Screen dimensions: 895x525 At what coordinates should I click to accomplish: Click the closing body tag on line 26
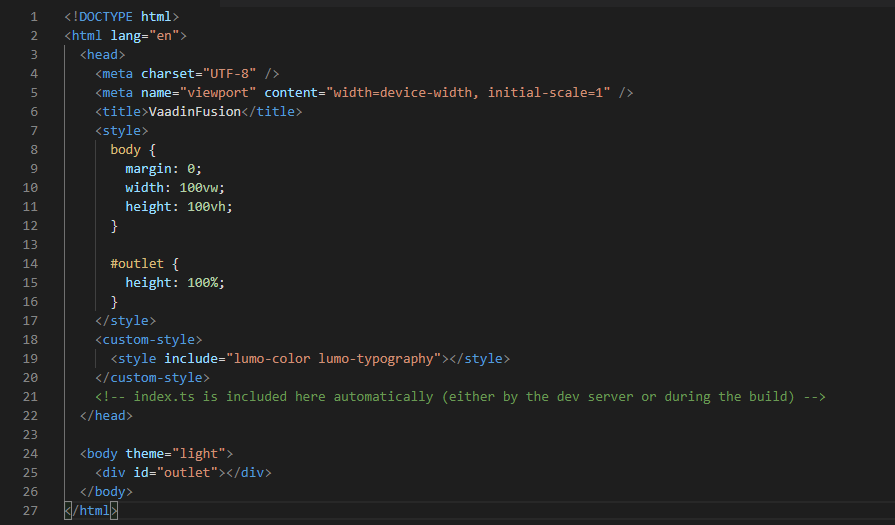106,492
